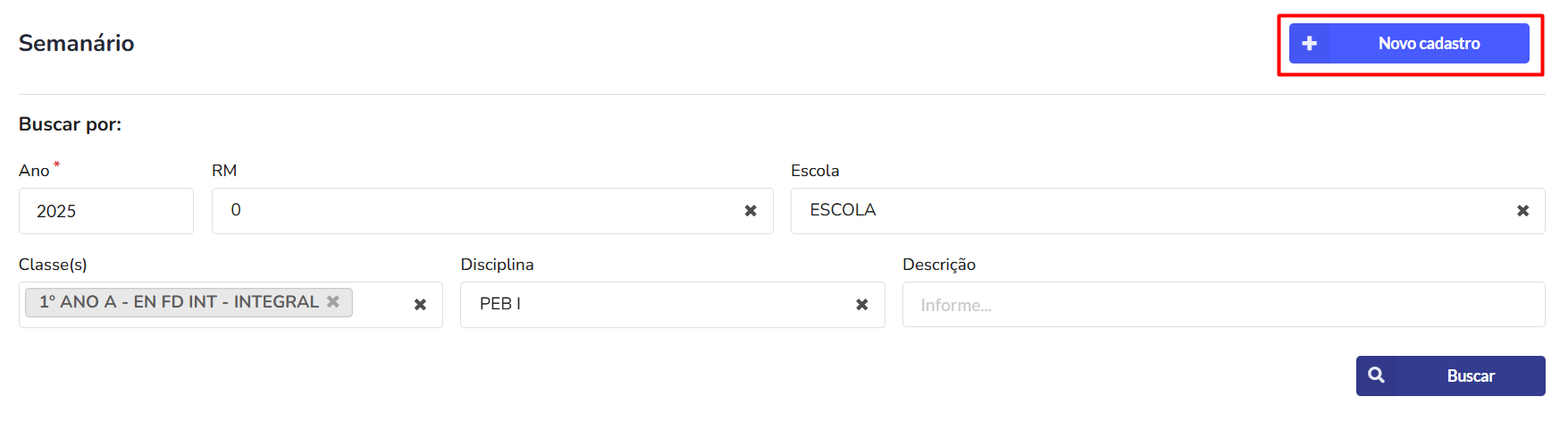This screenshot has width=1568, height=422.
Task: Focus the Ano field showing 2025
Action: click(x=106, y=211)
